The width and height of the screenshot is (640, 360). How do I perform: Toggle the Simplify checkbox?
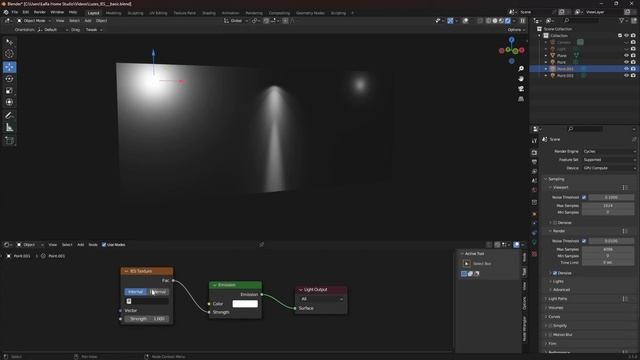[551, 326]
